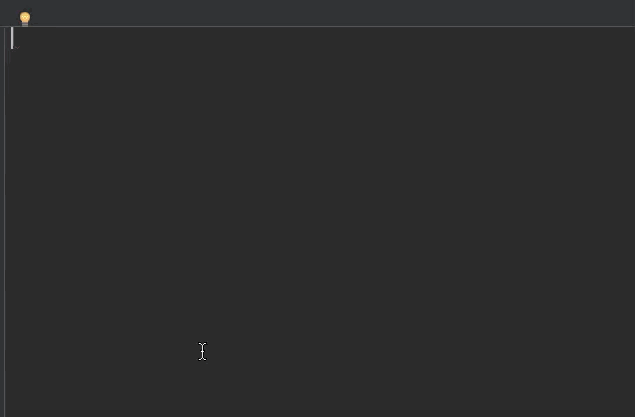This screenshot has height=417, width=635.
Task: Click the editor where the I-beam pointer rests
Action: tap(202, 351)
